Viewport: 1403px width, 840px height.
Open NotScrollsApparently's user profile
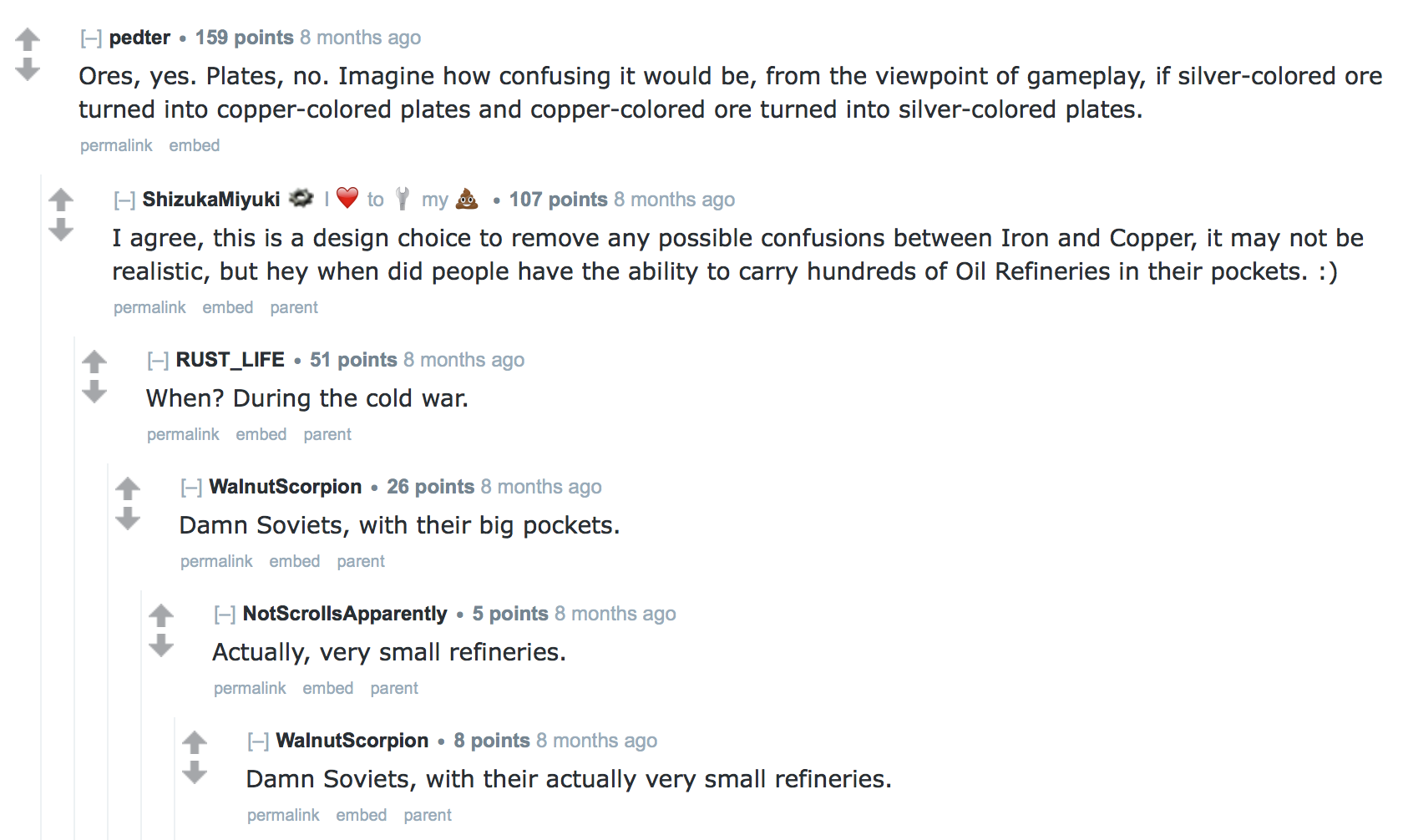(x=345, y=614)
